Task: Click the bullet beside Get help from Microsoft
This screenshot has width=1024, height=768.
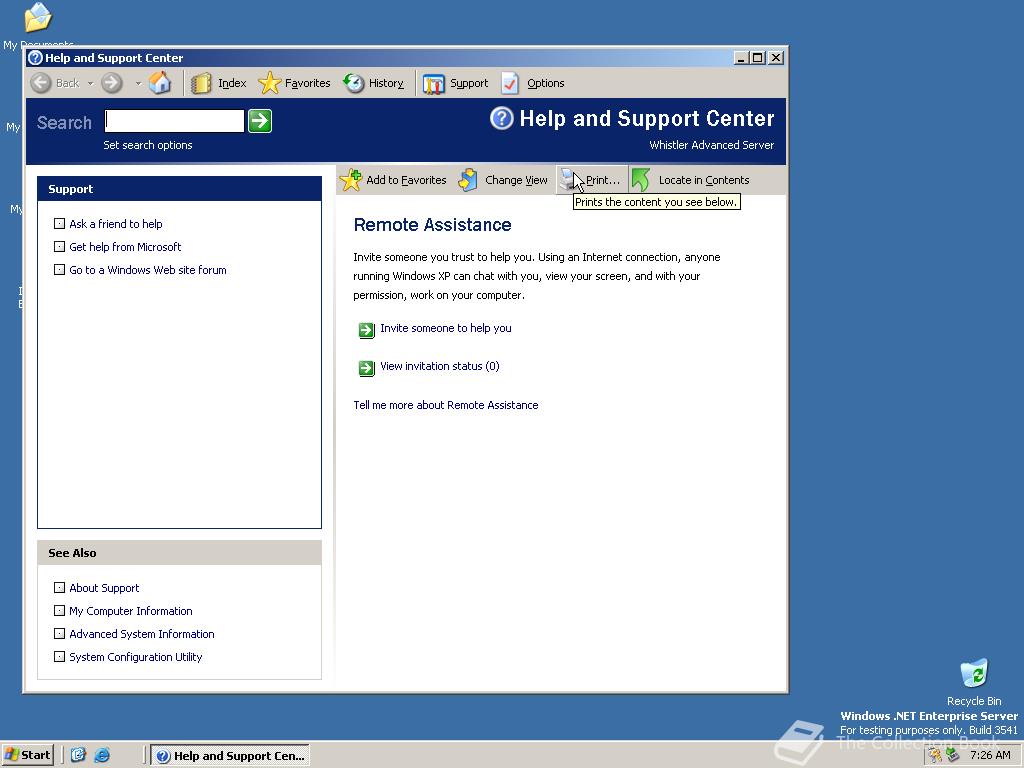Action: click(x=59, y=246)
